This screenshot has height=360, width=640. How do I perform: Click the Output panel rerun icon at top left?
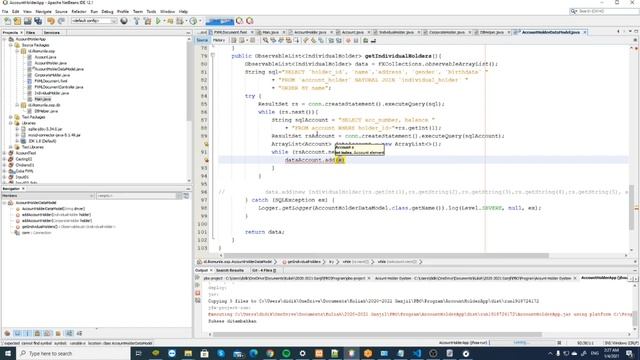click(198, 278)
